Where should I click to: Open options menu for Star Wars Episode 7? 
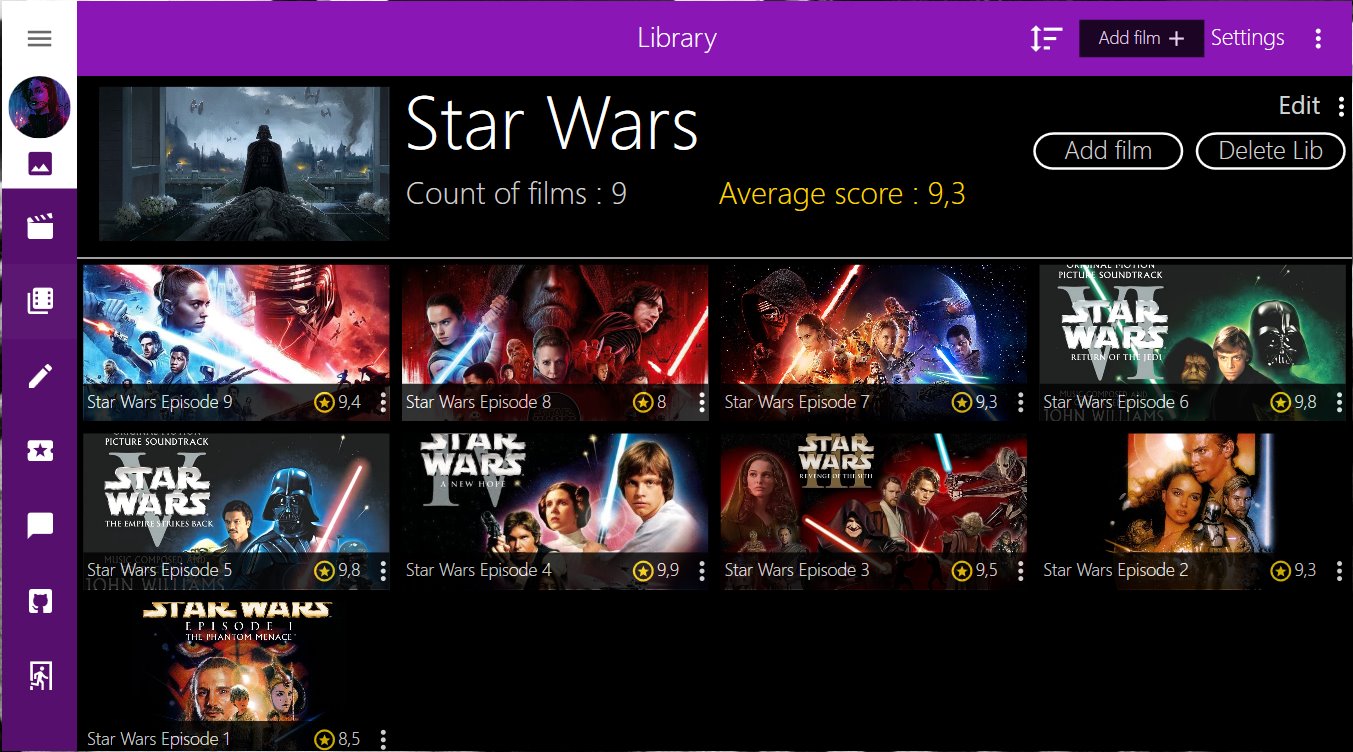(1020, 402)
